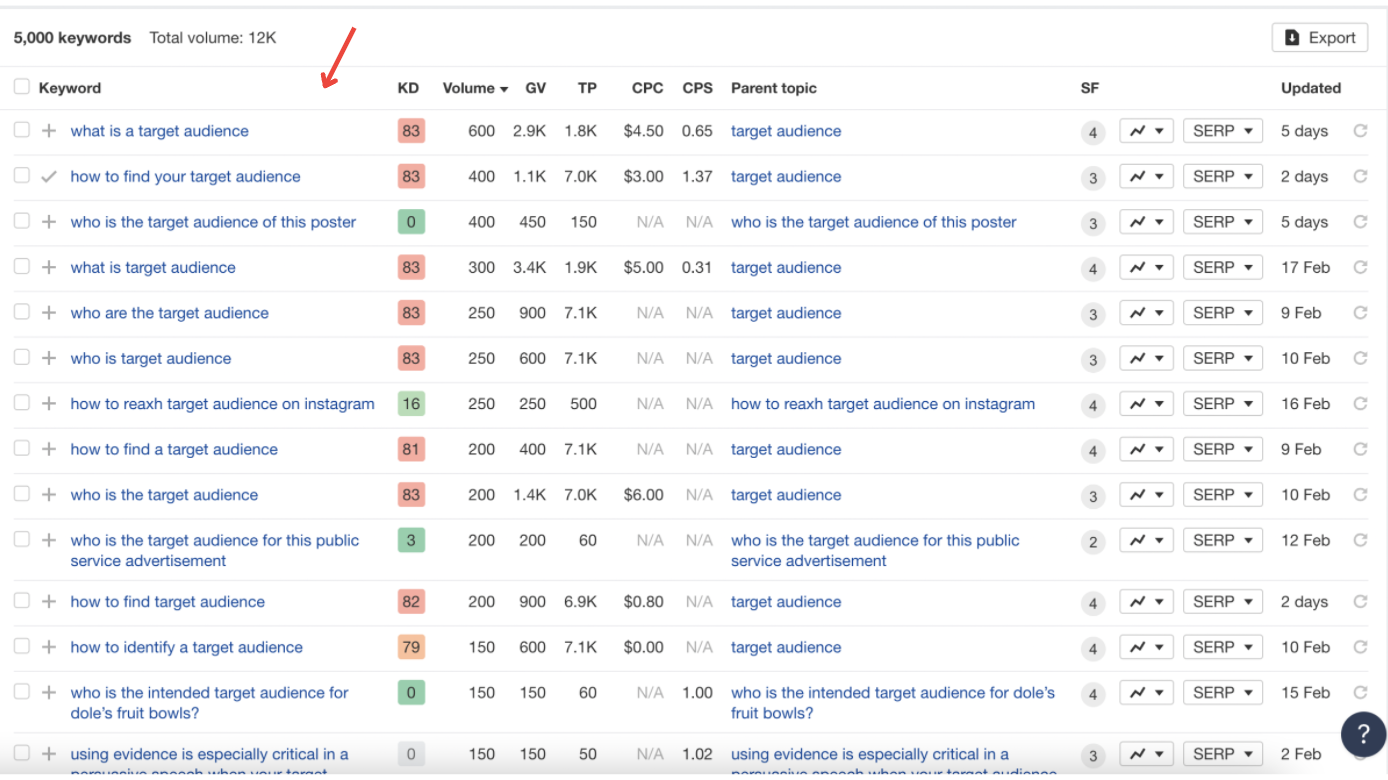The height and width of the screenshot is (780, 1388).
Task: Sort by the Volume column header
Action: [475, 88]
